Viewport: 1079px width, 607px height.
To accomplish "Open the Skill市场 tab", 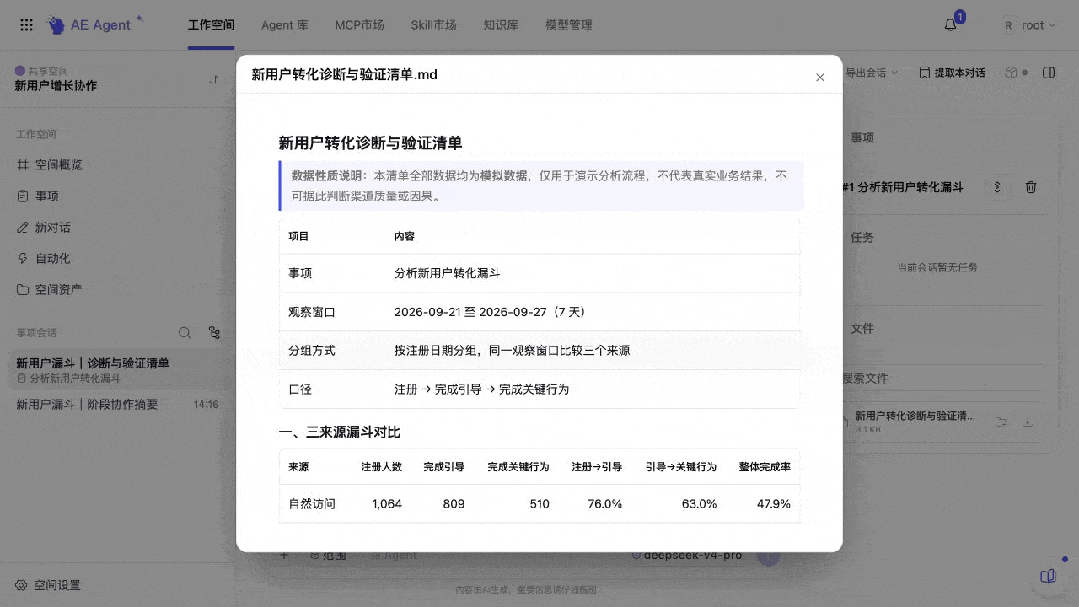I will 434,25.
